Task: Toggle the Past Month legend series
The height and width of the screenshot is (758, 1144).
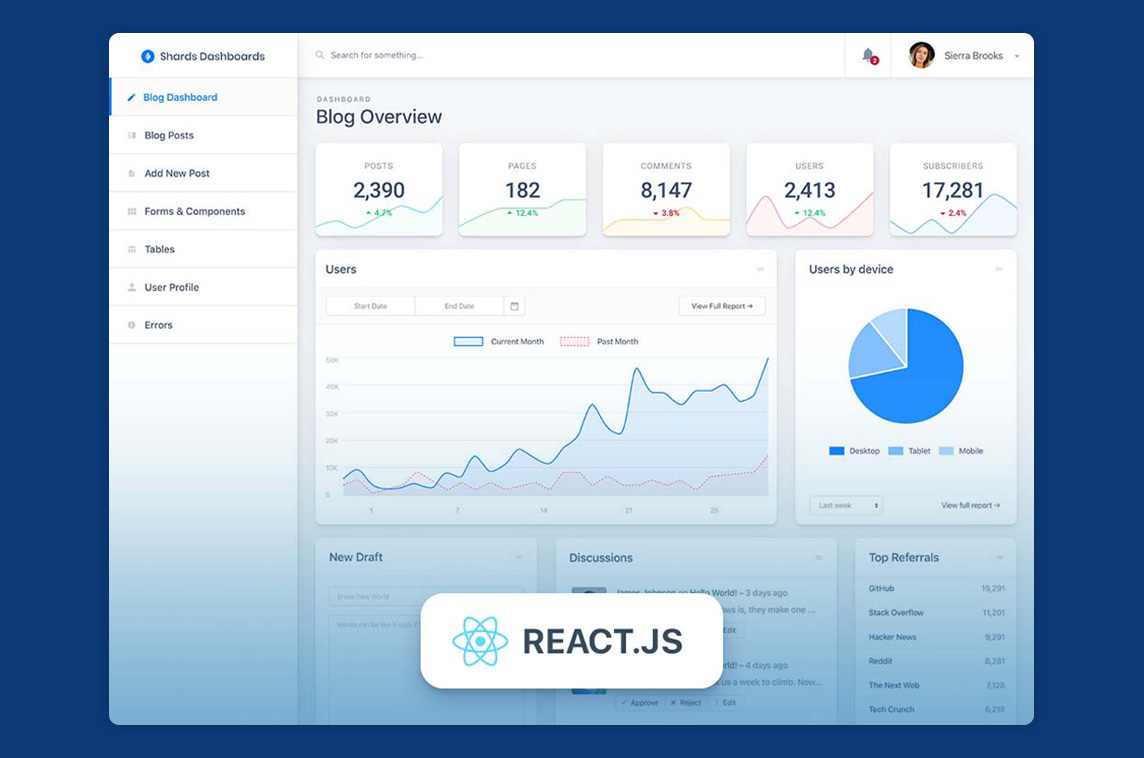Action: point(599,341)
